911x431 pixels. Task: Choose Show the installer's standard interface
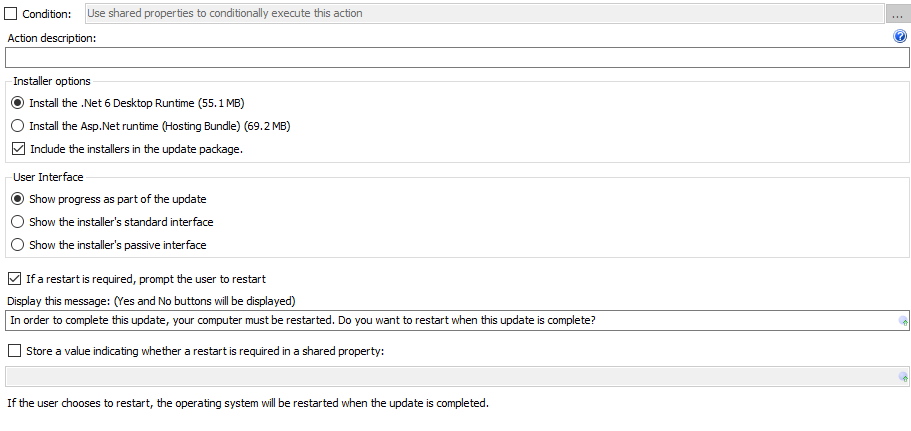tap(18, 222)
